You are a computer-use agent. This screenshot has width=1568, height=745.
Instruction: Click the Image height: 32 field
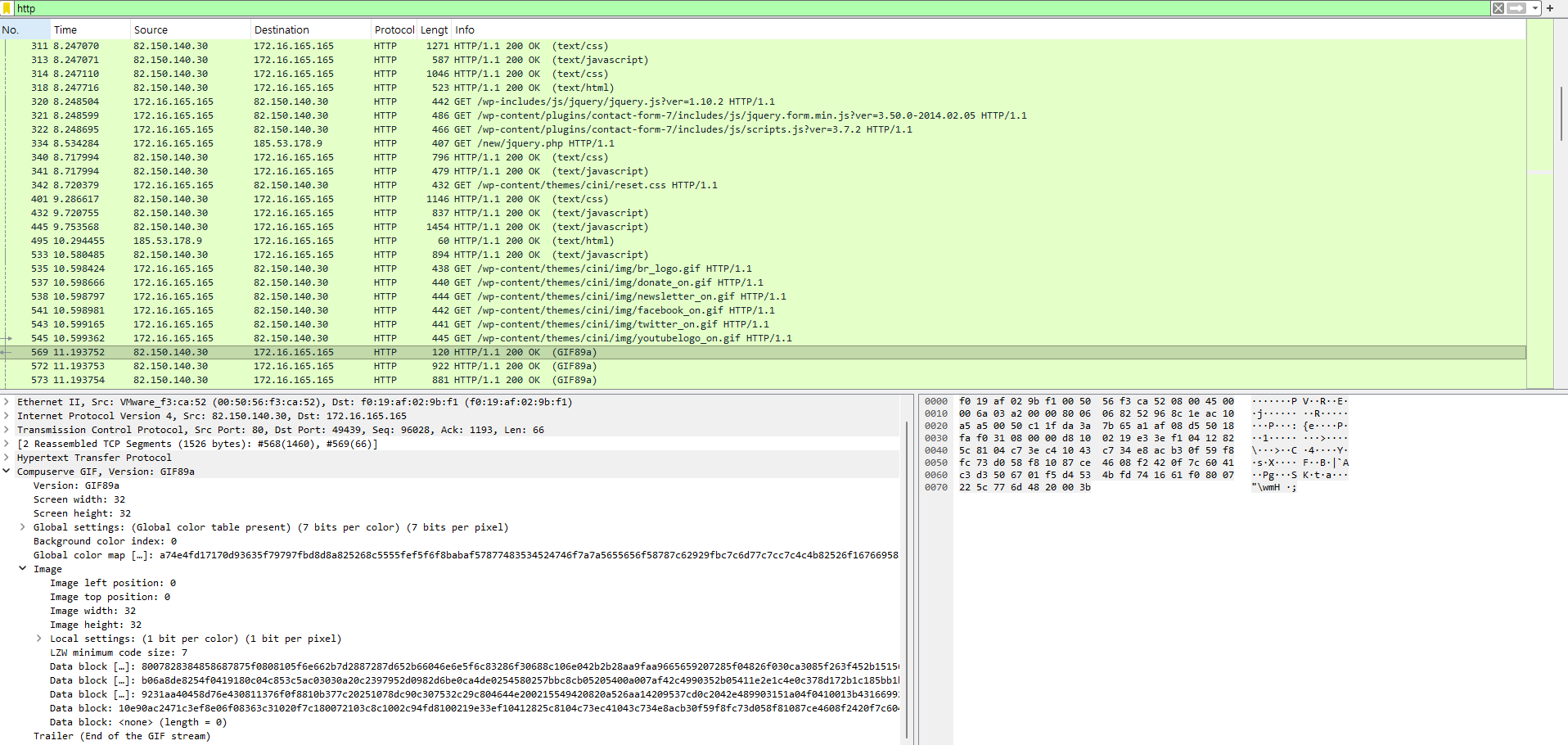96,625
